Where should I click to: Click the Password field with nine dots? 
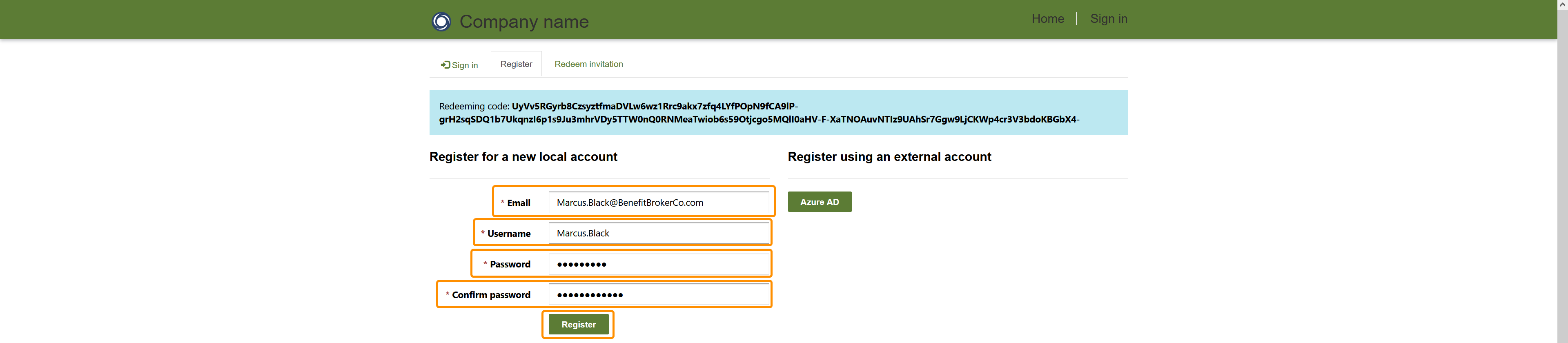point(658,264)
